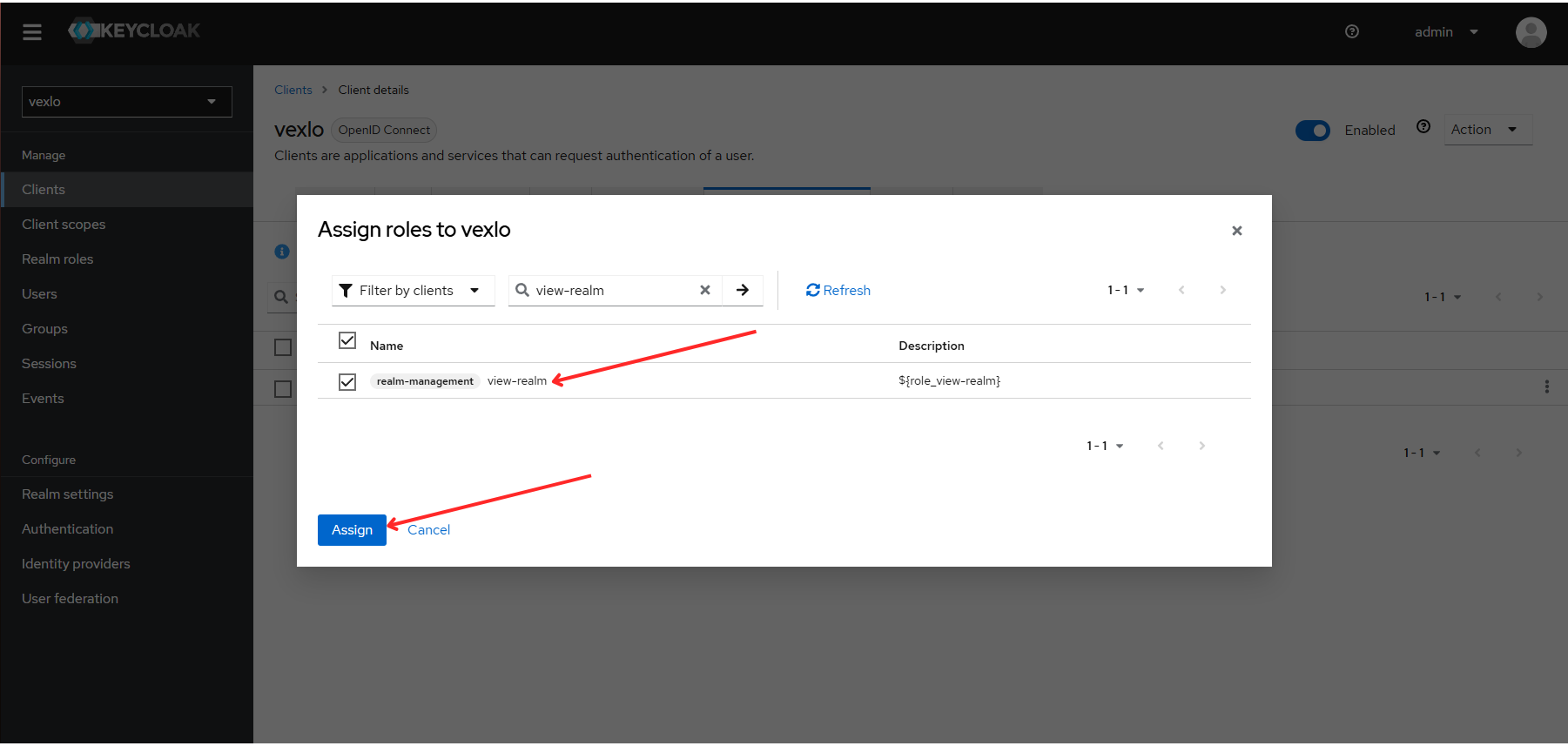Clear the view-realm search text
1568x746 pixels.
click(x=705, y=291)
